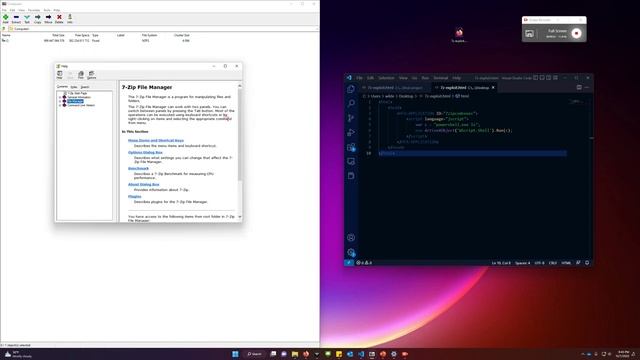This screenshot has width=640, height=360.
Task: Open the Selection menu in VS Code
Action: (x=386, y=78)
